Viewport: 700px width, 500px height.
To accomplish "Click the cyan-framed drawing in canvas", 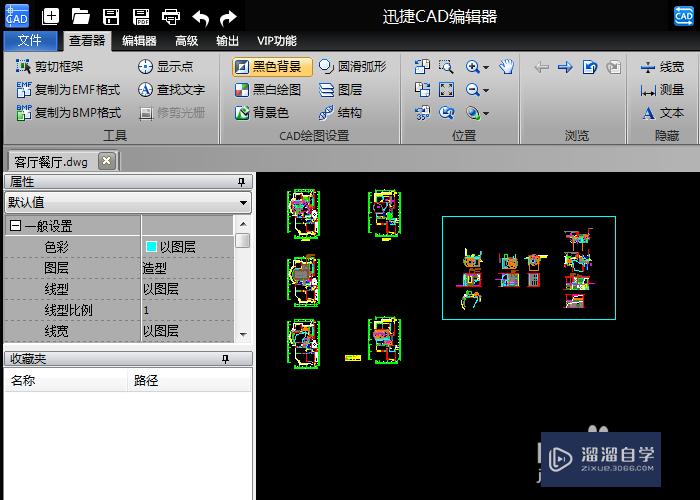I will pyautogui.click(x=529, y=268).
